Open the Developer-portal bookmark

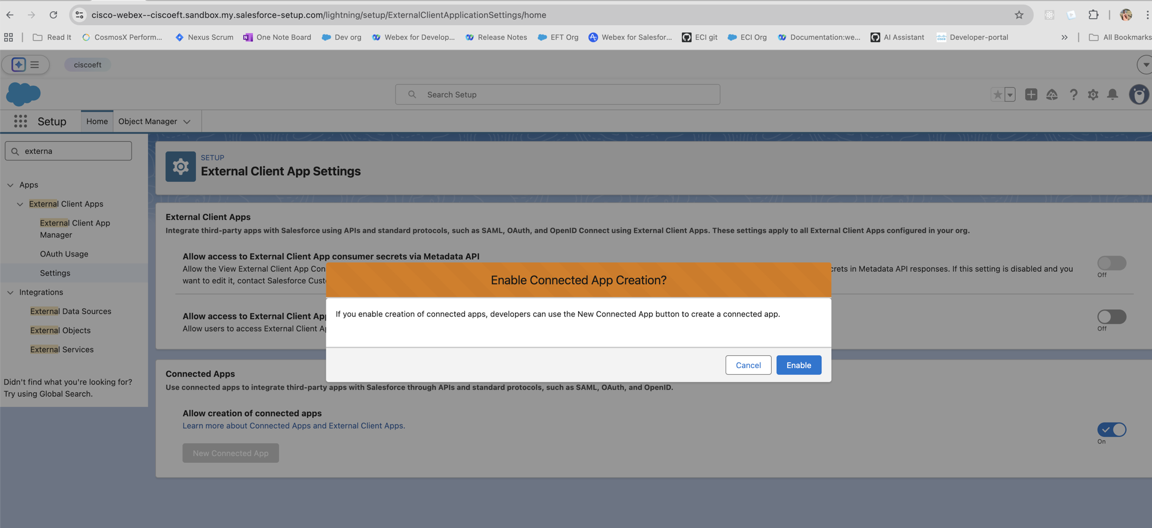(x=972, y=37)
